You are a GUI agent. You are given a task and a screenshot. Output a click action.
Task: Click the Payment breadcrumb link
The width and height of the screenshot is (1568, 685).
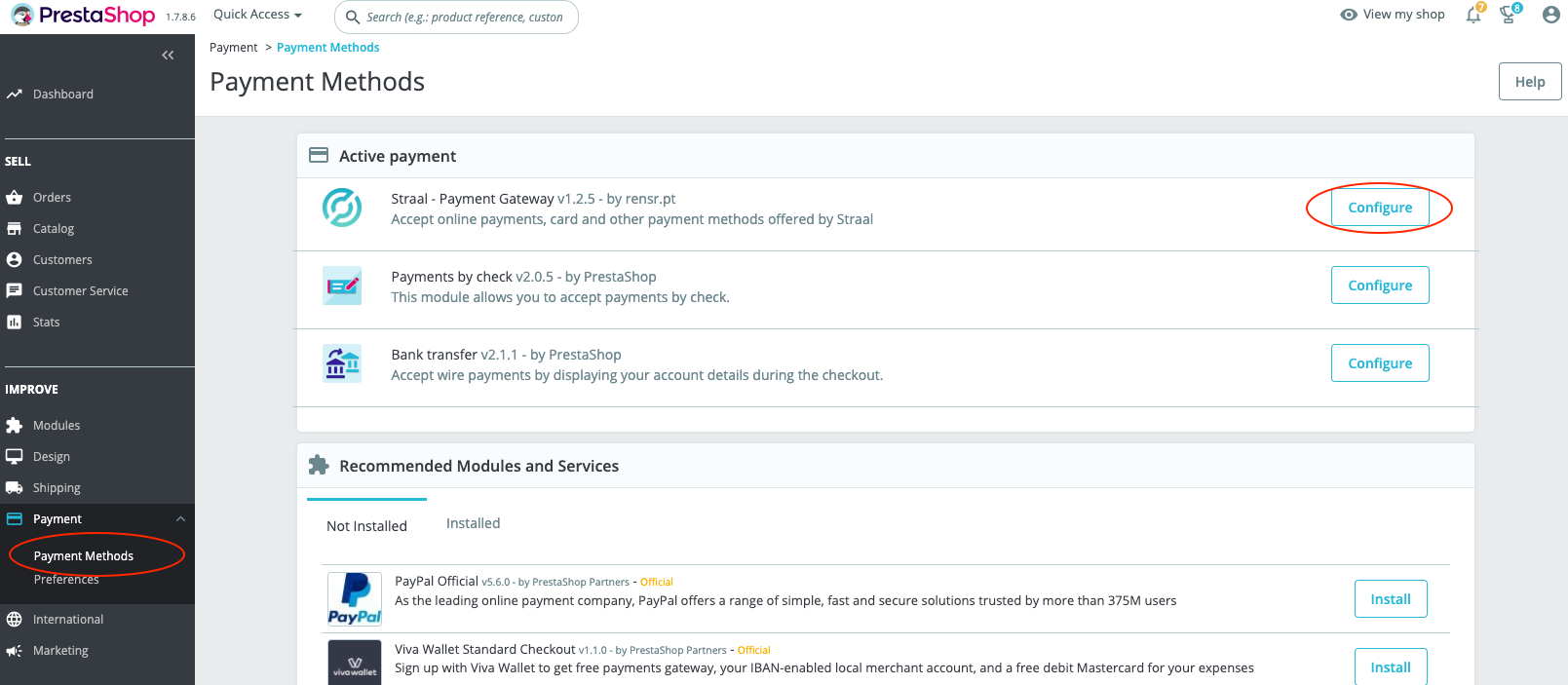234,48
